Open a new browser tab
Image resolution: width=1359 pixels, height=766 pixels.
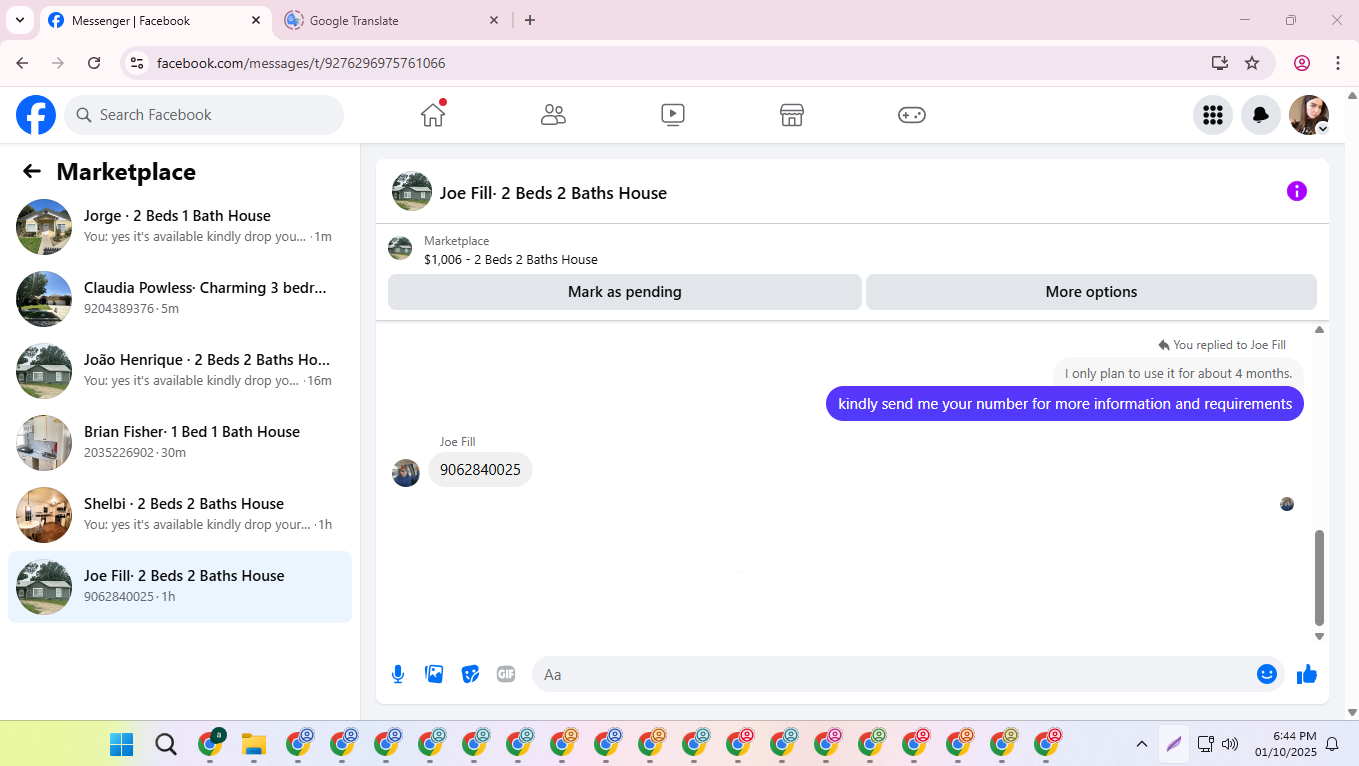530,20
